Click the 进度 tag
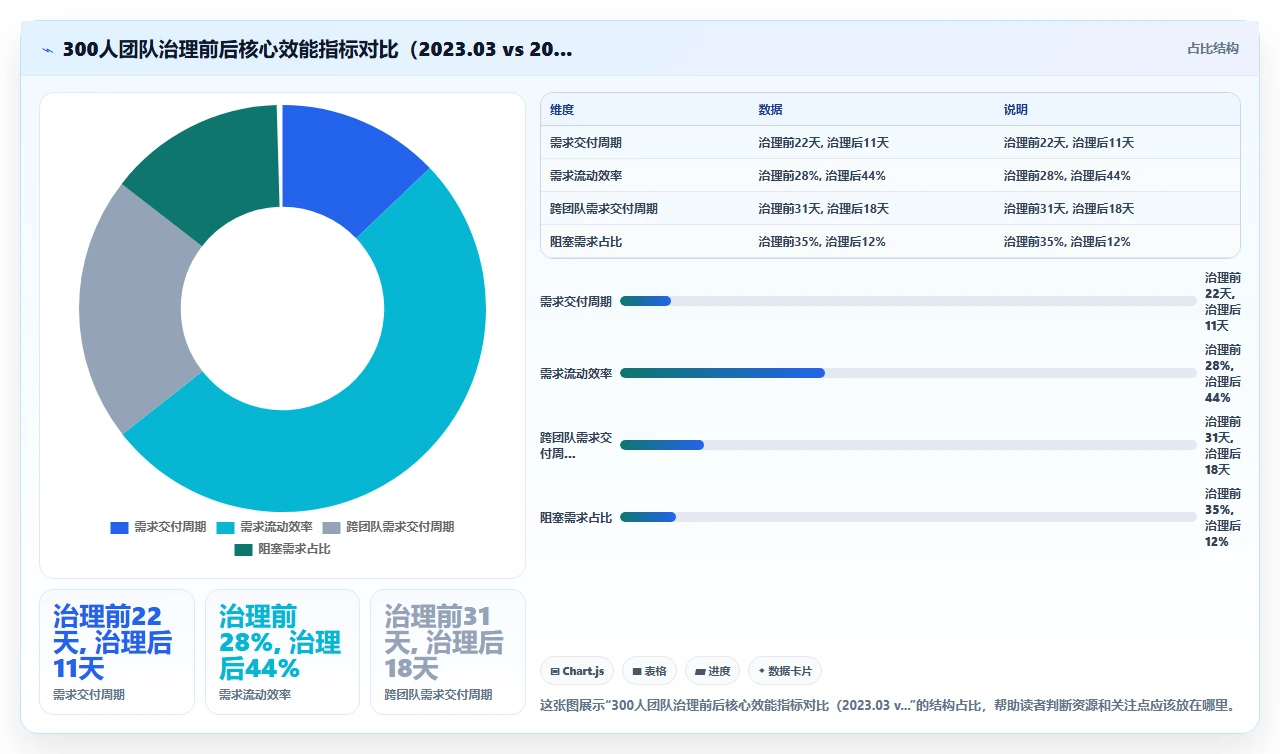1280x754 pixels. pyautogui.click(x=712, y=671)
